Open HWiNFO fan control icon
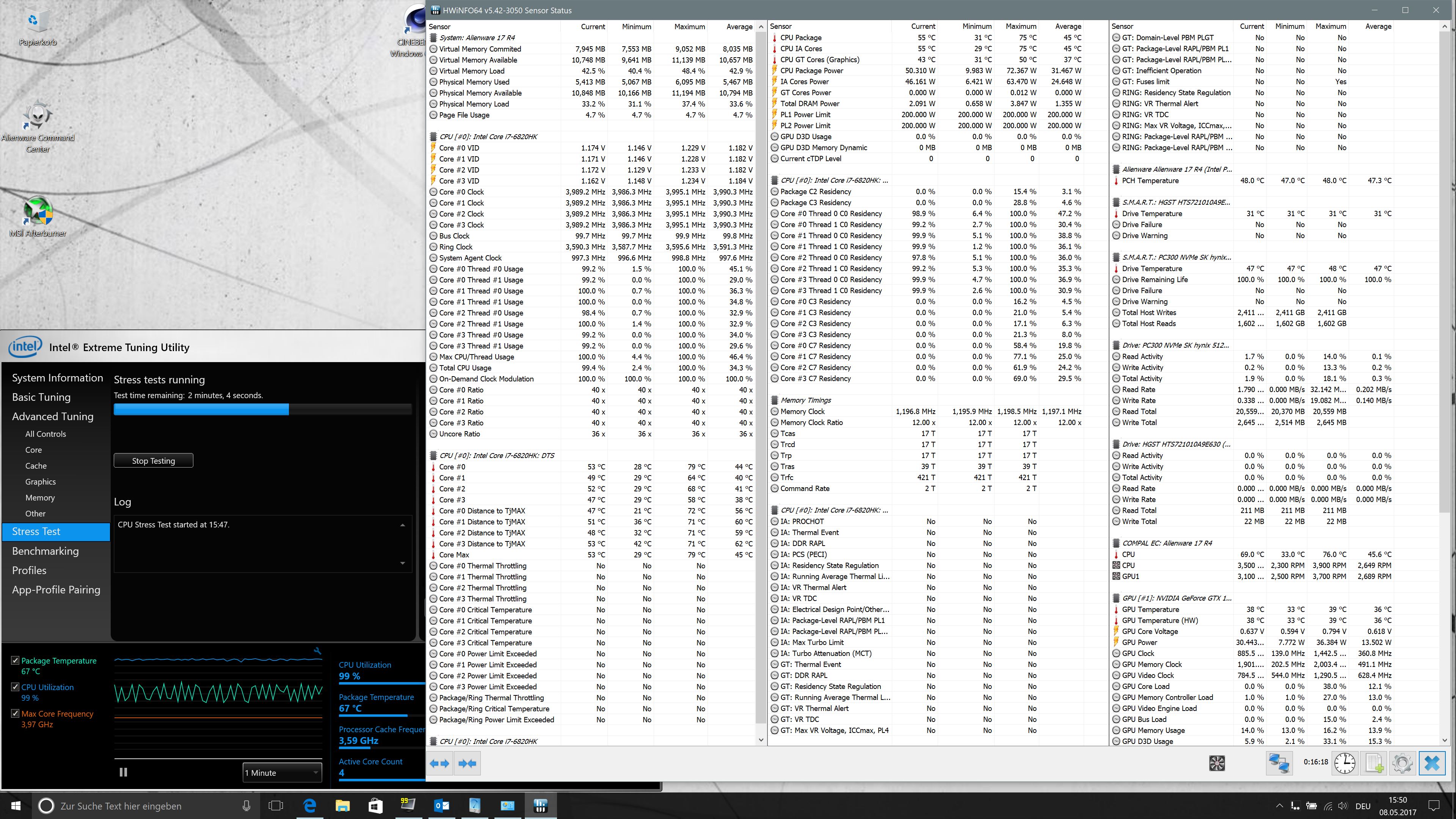 (1216, 764)
